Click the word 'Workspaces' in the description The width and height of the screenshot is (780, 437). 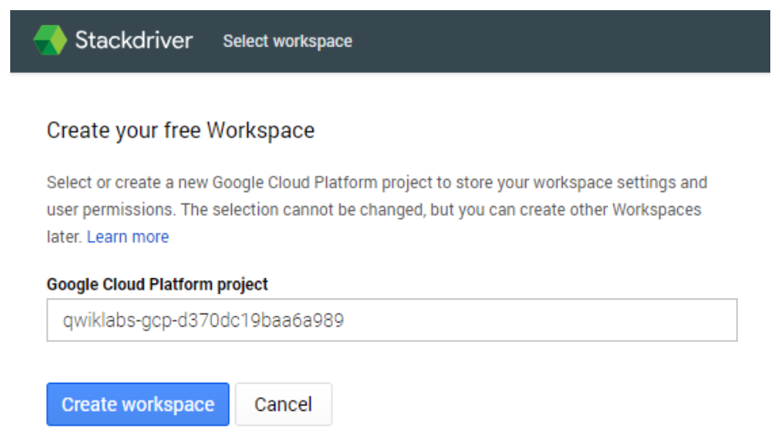pyautogui.click(x=657, y=210)
